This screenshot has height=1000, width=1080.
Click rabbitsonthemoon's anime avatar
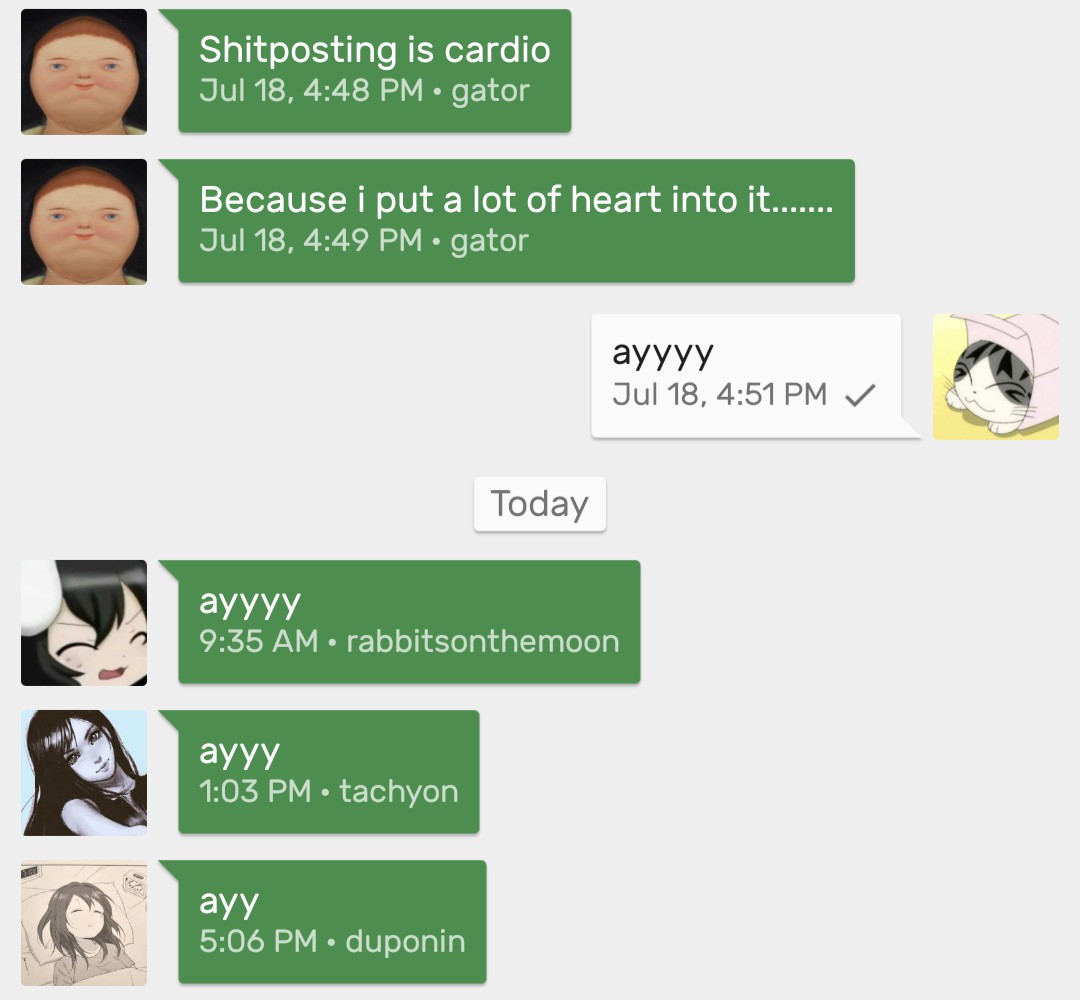click(84, 623)
